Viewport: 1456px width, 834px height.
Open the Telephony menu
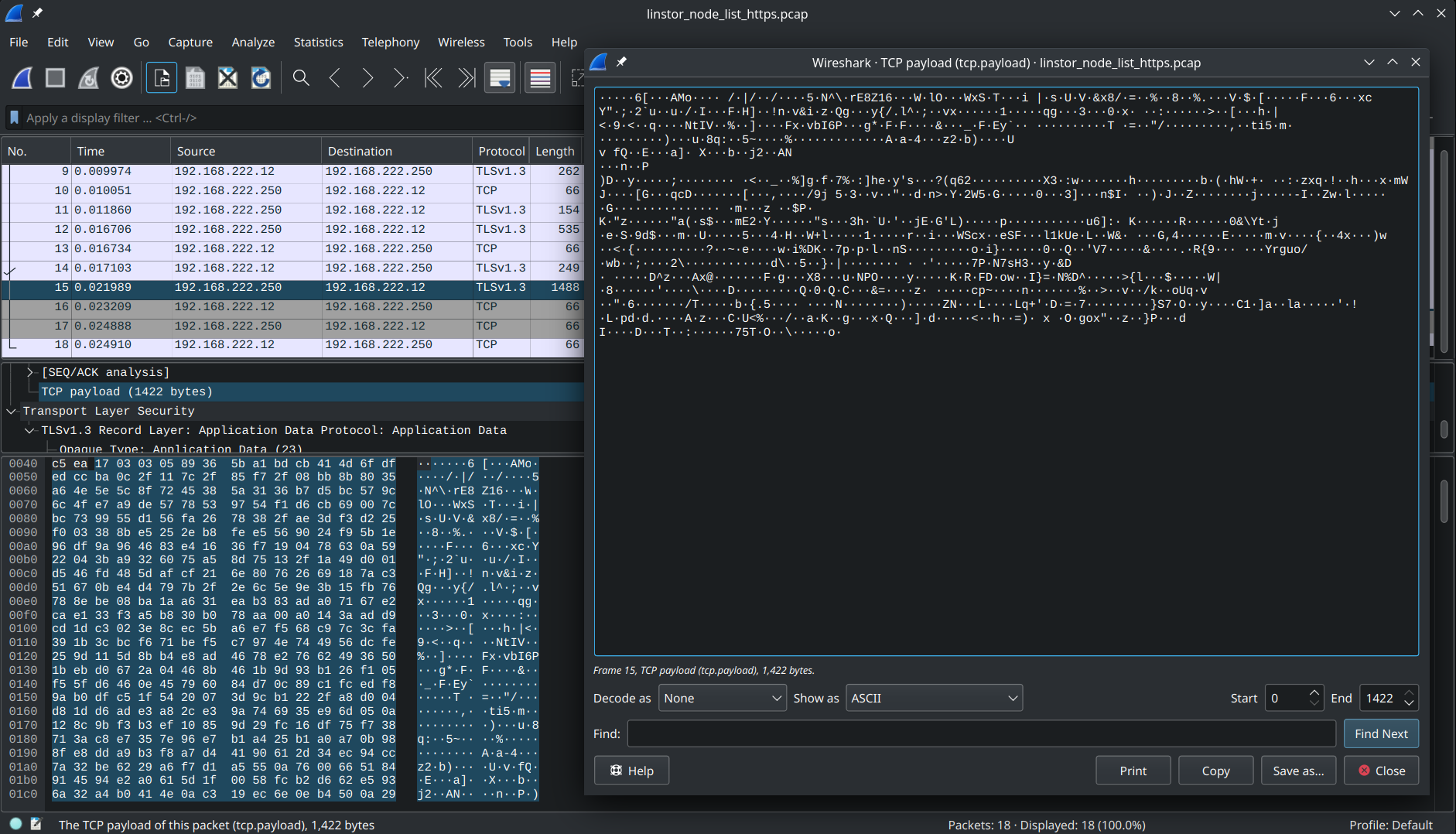(390, 43)
